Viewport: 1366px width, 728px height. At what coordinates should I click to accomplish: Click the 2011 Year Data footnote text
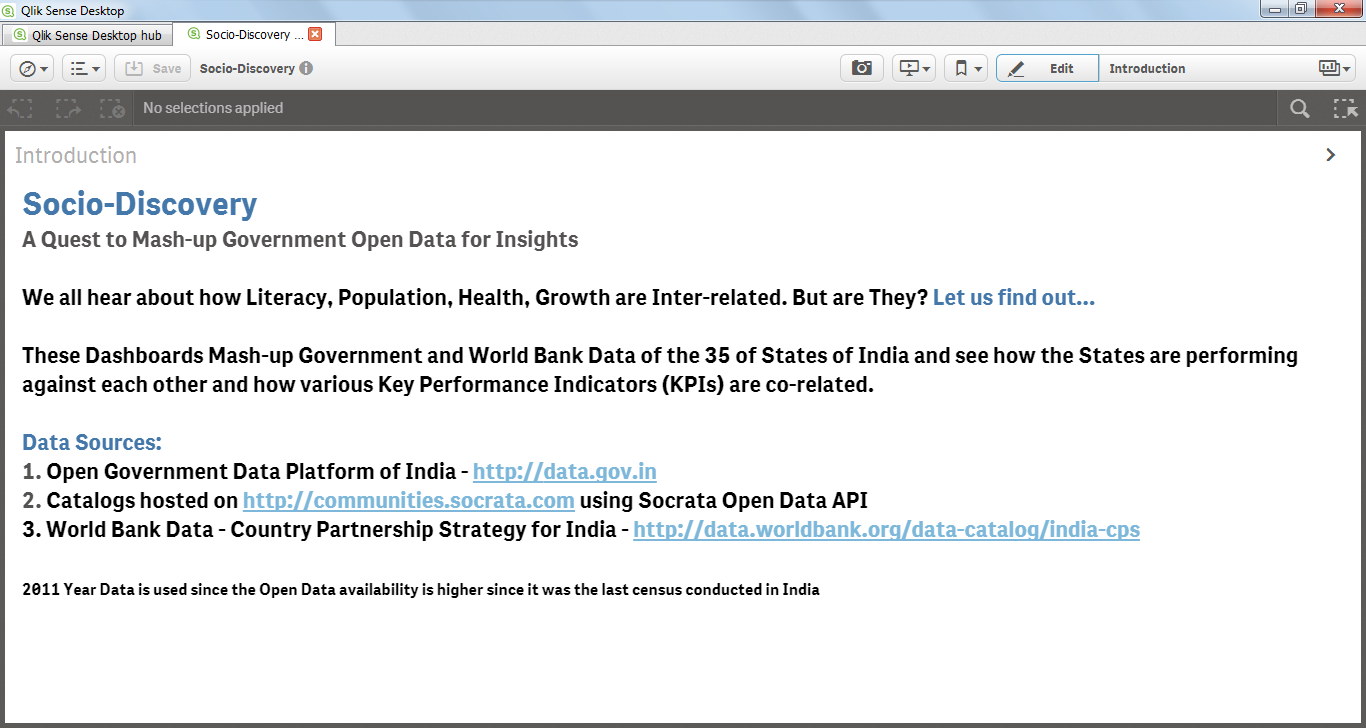[x=421, y=590]
